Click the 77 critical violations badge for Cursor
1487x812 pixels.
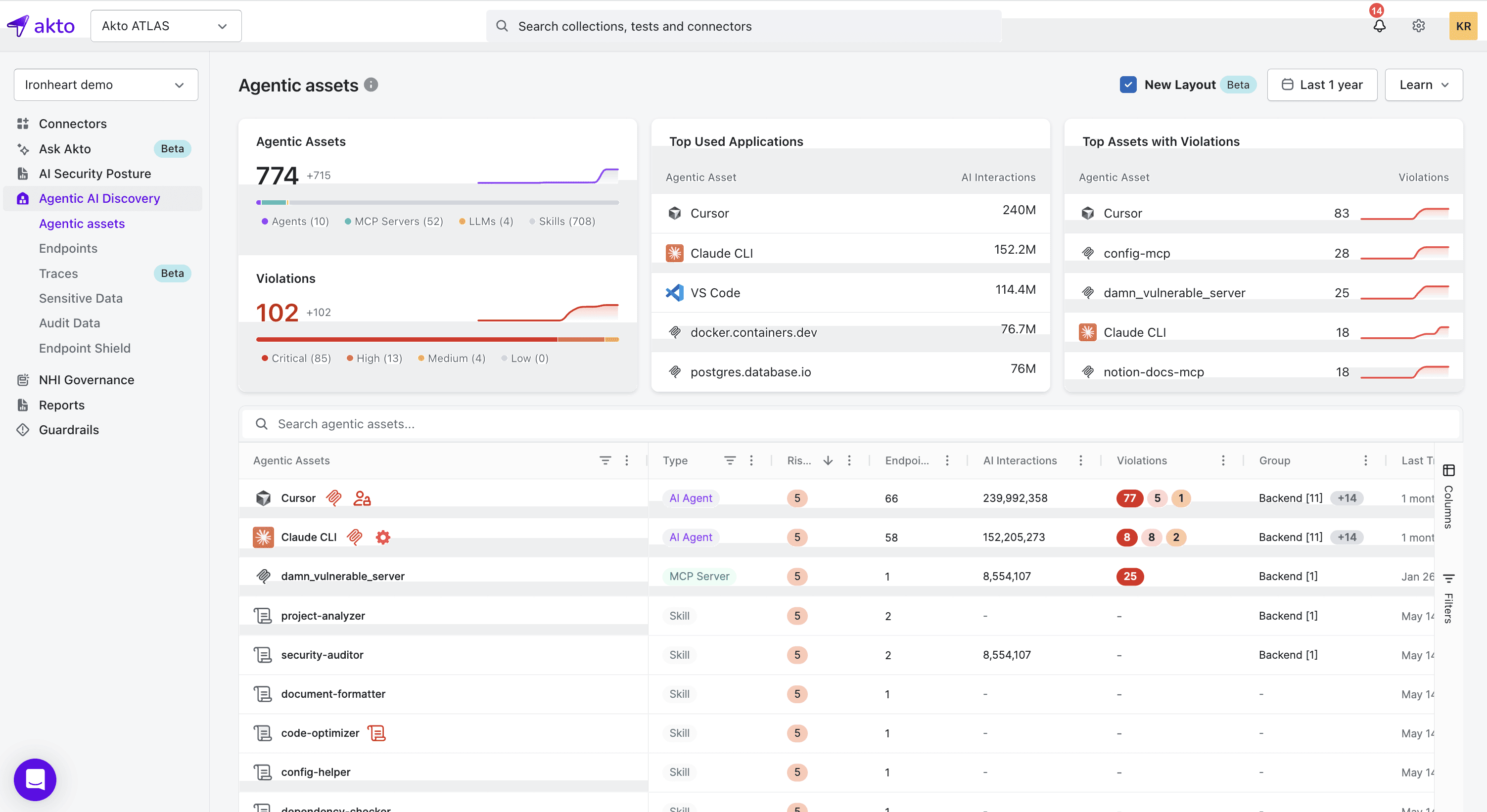coord(1130,498)
